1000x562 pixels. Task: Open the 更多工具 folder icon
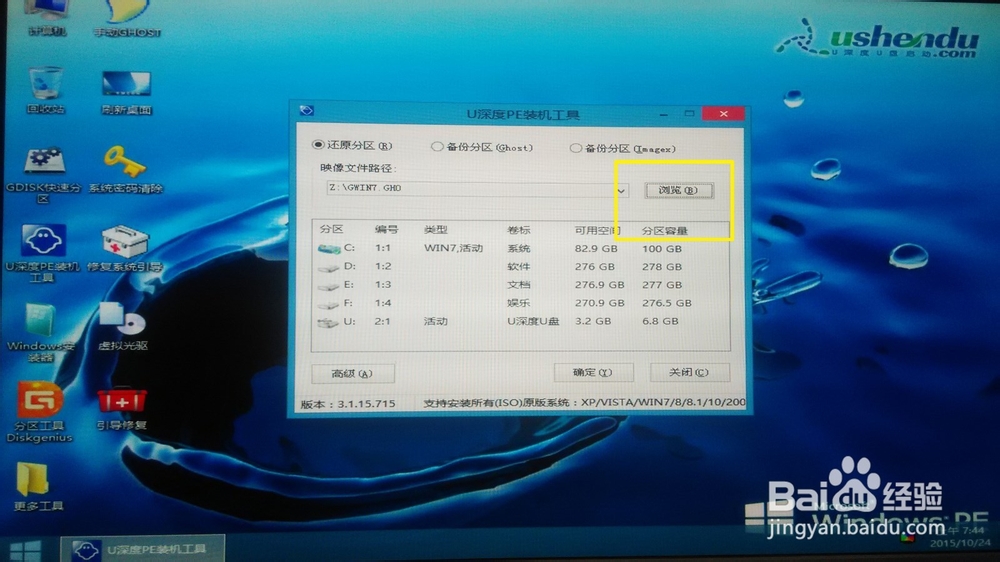(x=38, y=487)
